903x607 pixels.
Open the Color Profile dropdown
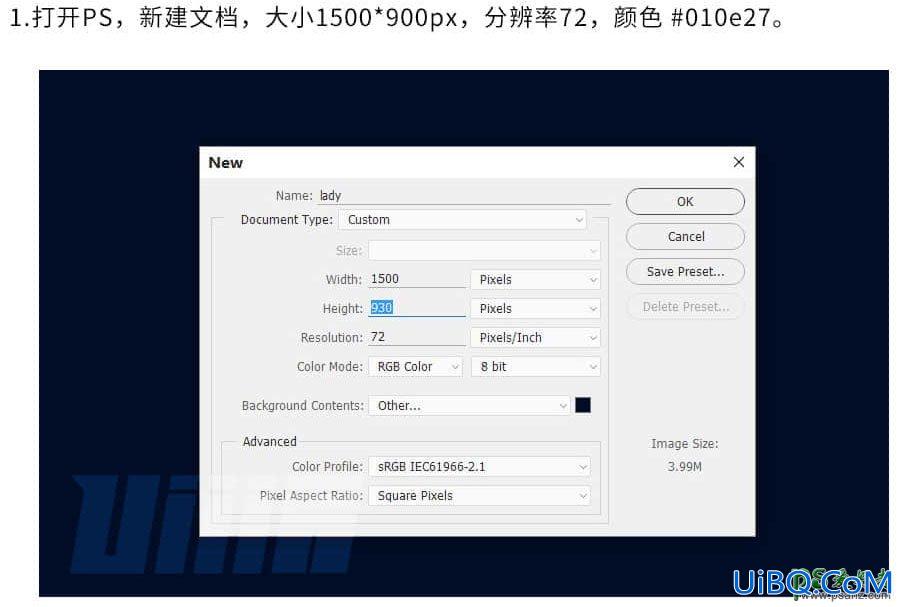[479, 466]
